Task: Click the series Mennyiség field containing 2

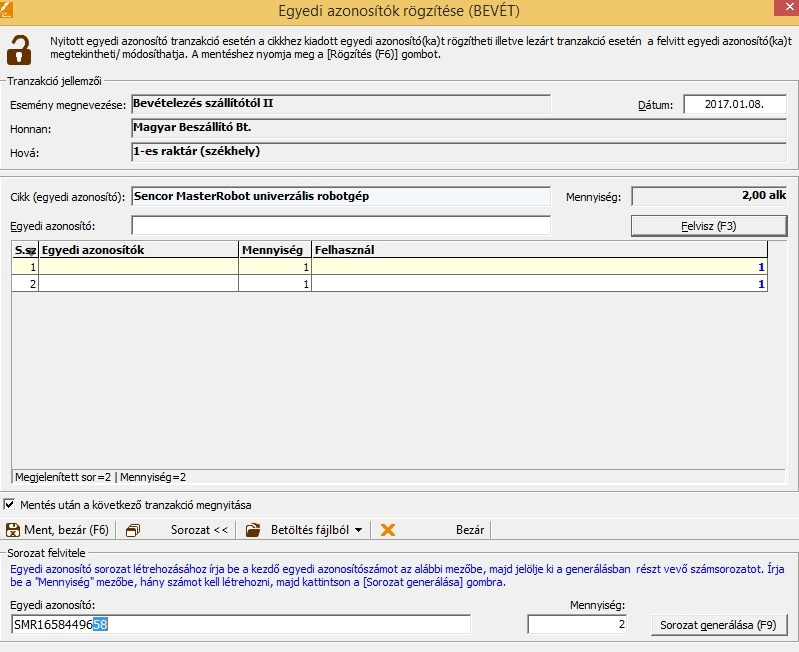Action: (578, 624)
